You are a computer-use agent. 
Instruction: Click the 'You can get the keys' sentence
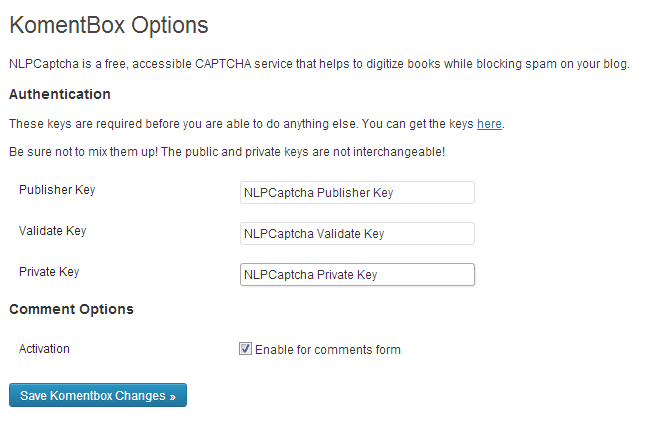pos(433,124)
